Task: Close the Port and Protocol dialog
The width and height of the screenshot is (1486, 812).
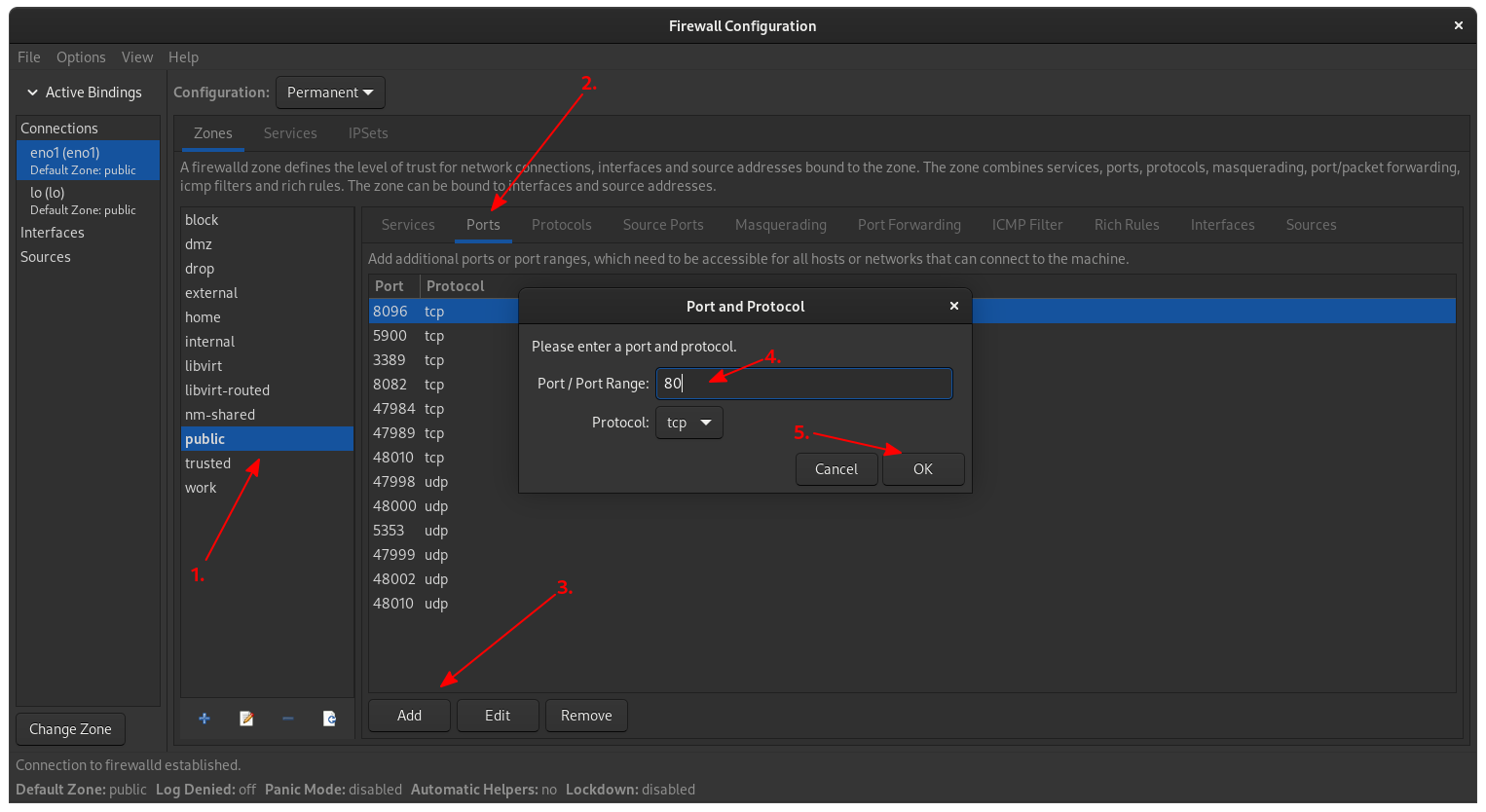Action: coord(953,306)
